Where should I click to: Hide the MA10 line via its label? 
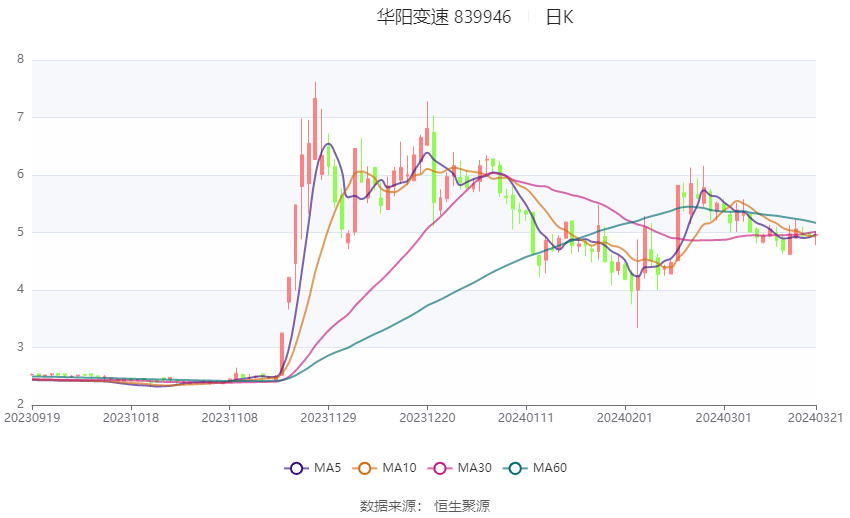pos(399,468)
